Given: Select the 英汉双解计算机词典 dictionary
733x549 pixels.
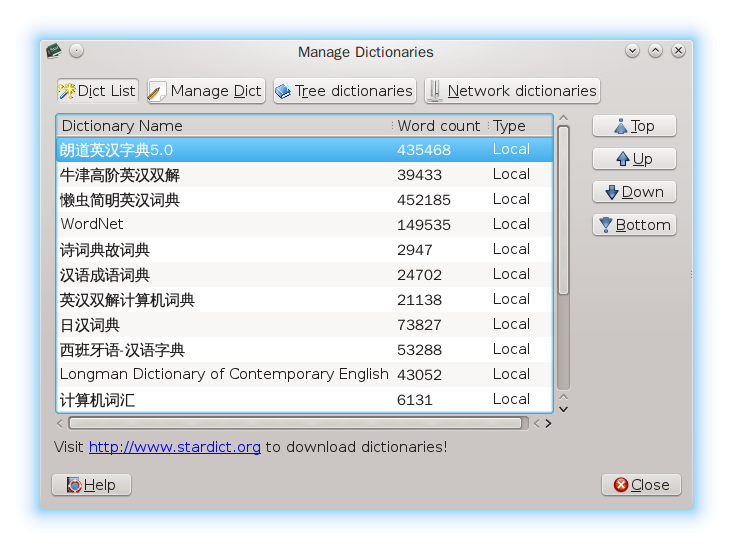Looking at the screenshot, I should pos(304,300).
